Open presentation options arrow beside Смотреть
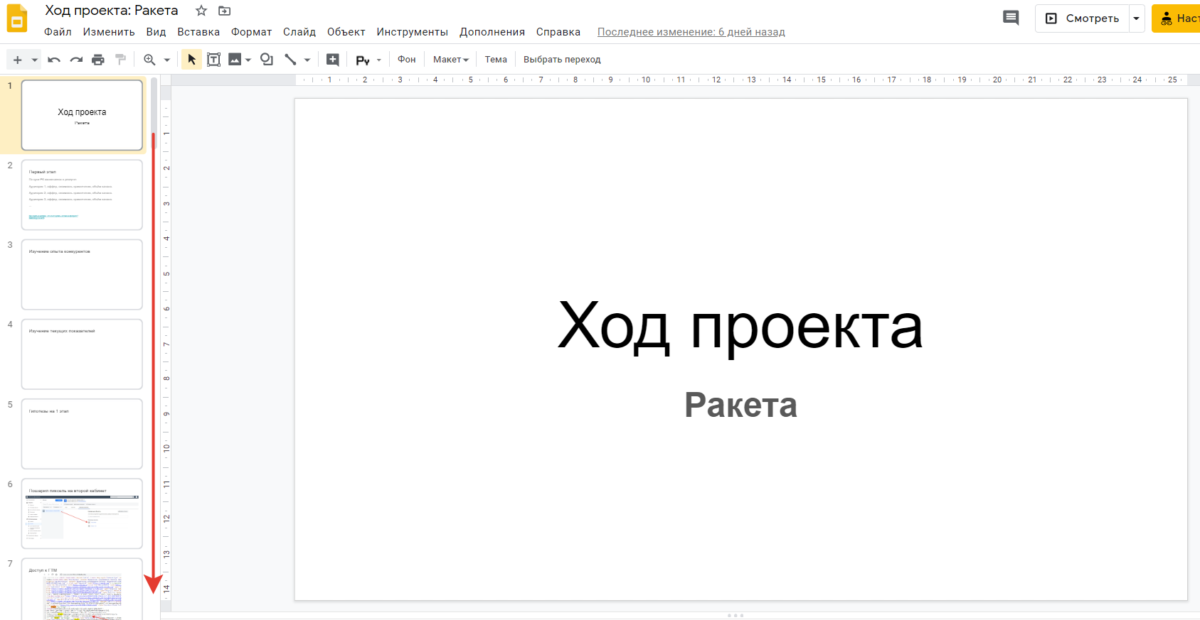 point(1136,18)
